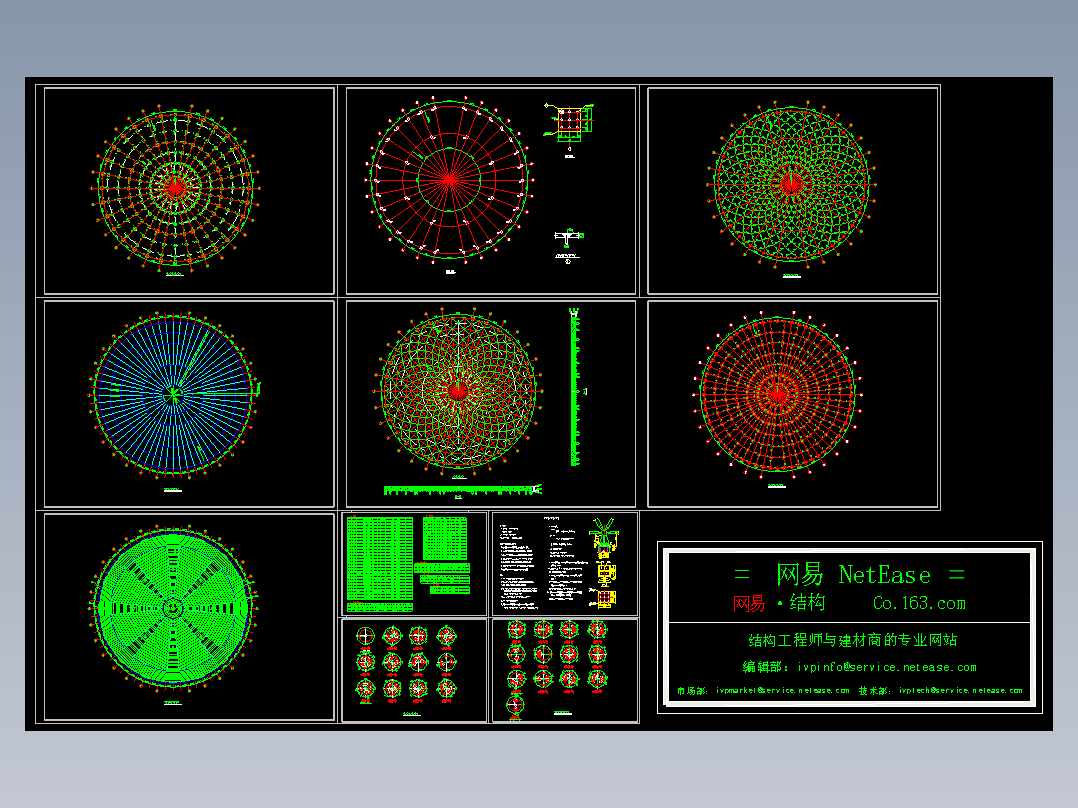
Task: Select the node detail sheet with thirteen circles
Action: pyautogui.click(x=564, y=670)
